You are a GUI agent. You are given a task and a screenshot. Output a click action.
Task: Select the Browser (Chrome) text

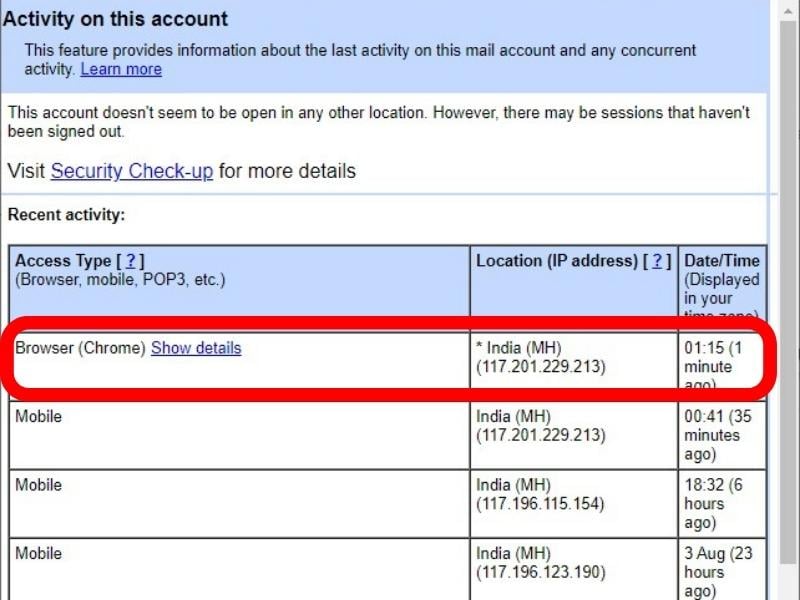click(81, 348)
